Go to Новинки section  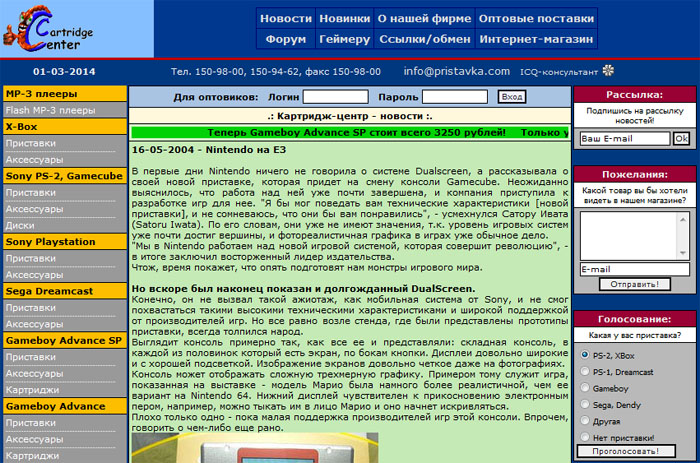(x=345, y=18)
